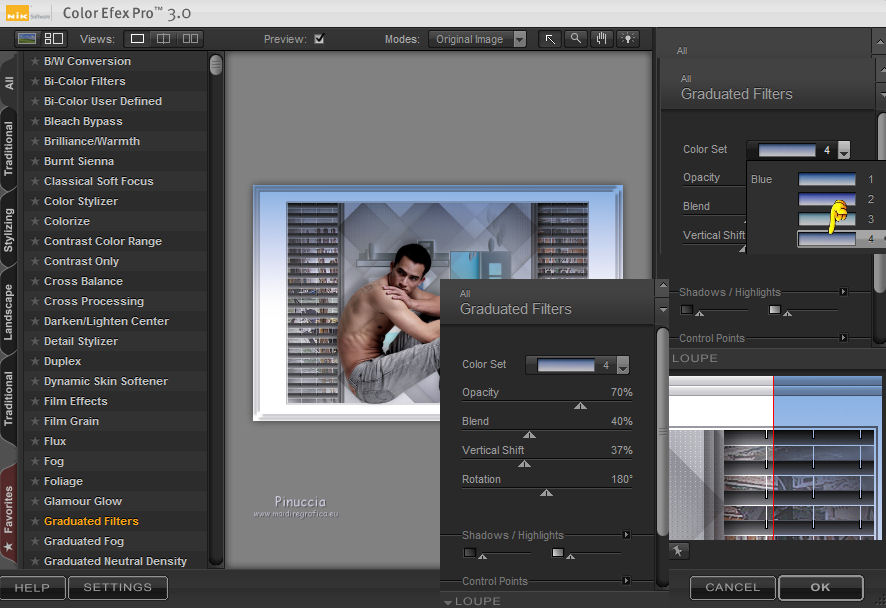Switch to single image view
The image size is (886, 608).
(x=138, y=39)
